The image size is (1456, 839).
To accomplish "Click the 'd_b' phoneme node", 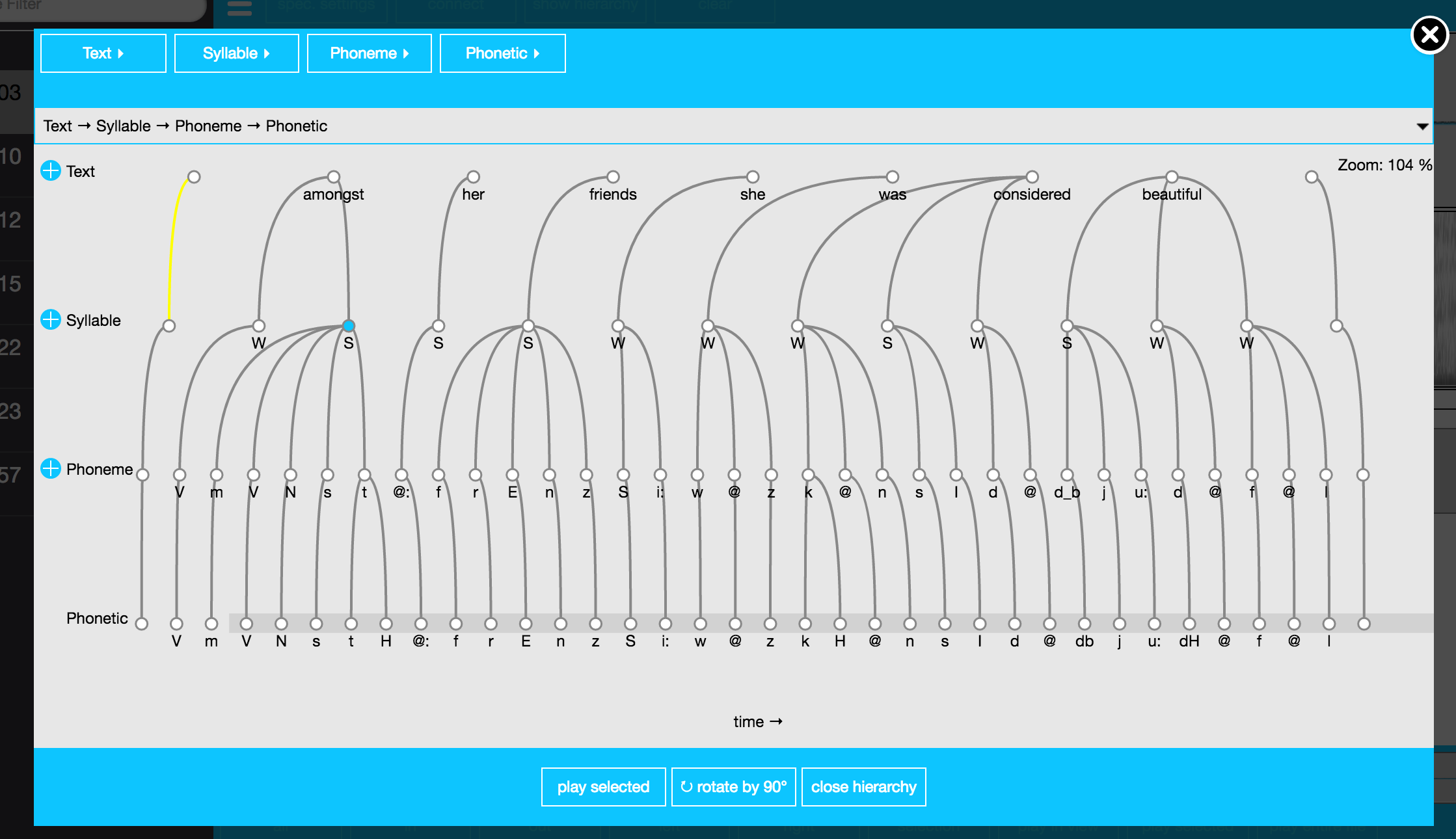I will 1067,475.
